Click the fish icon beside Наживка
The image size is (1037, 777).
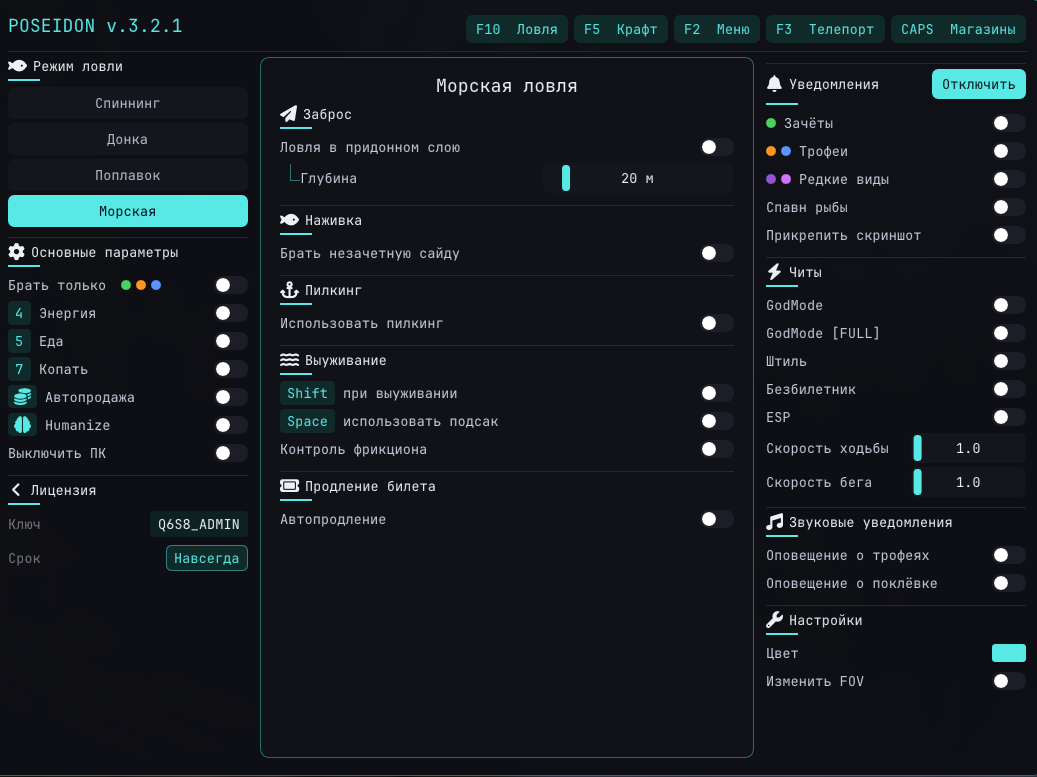[x=289, y=220]
